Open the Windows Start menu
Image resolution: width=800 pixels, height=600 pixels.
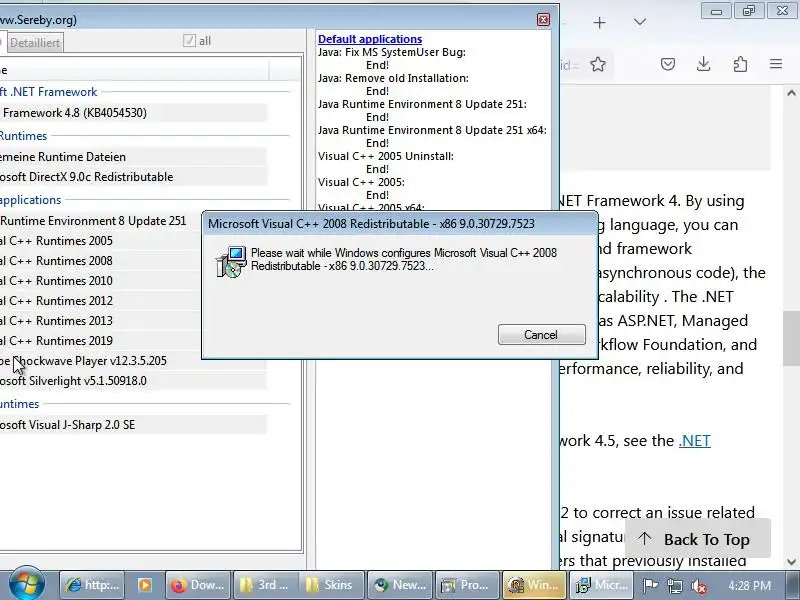pos(27,585)
